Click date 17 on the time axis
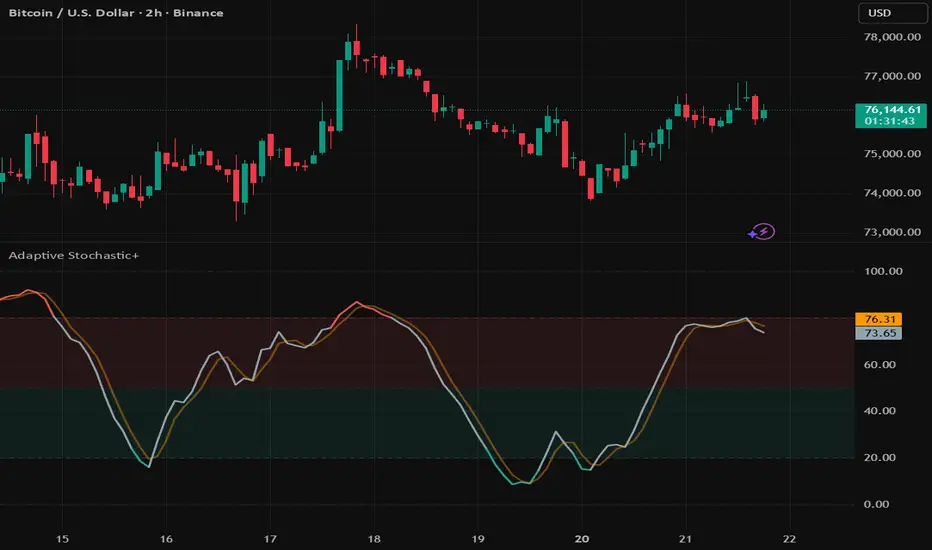Image resolution: width=932 pixels, height=550 pixels. coord(270,539)
